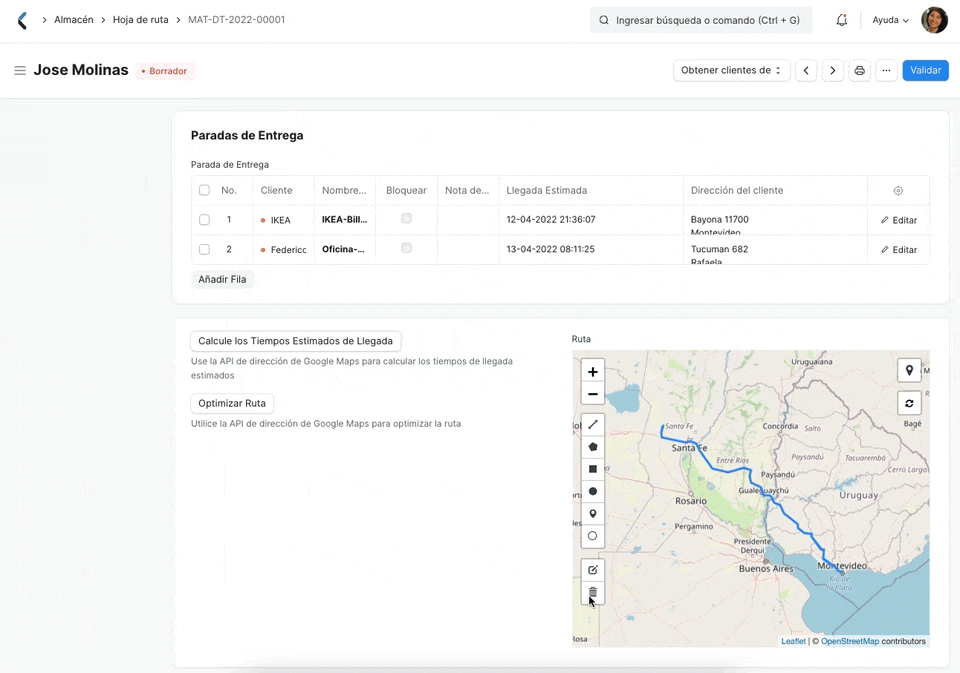Click the Tucuman 682 address cell
The height and width of the screenshot is (673, 960).
775,250
